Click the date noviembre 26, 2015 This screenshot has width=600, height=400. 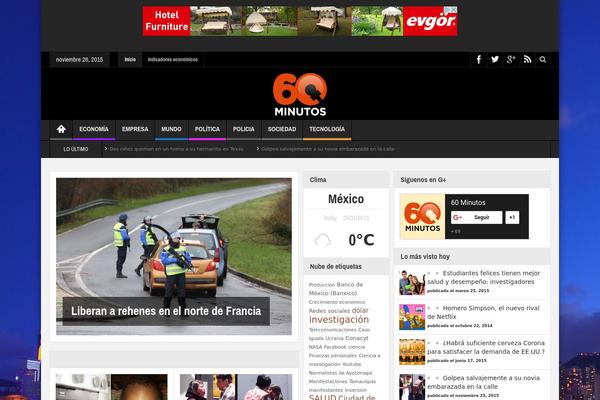[79, 60]
